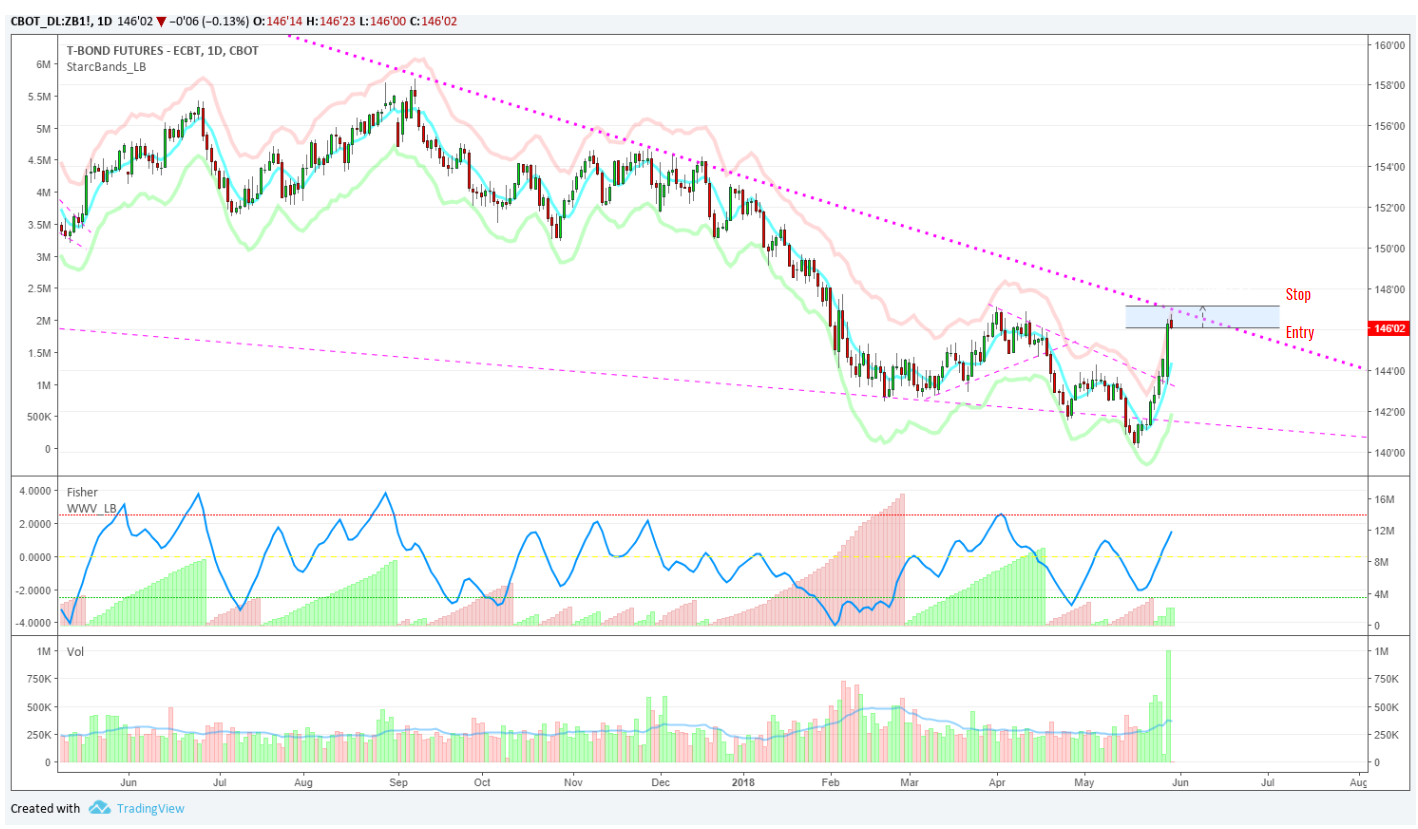Click the TradingView cloud logo icon
This screenshot has width=1418, height=829.
pyautogui.click(x=98, y=808)
